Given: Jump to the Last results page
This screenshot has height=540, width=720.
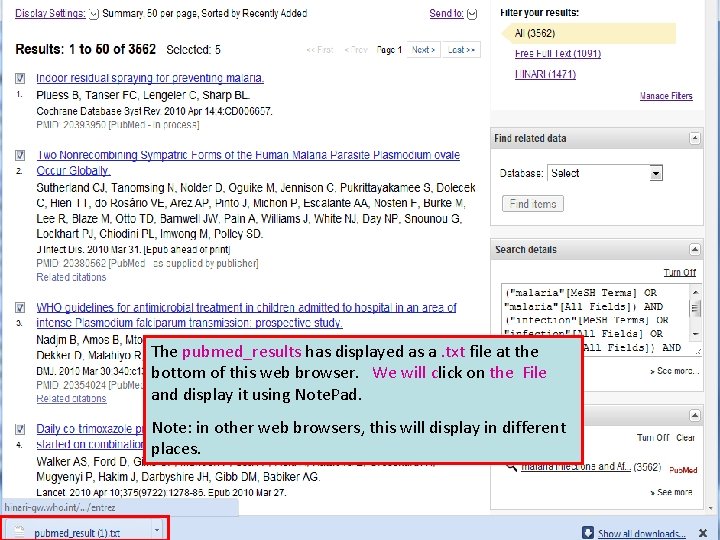Looking at the screenshot, I should 461,50.
